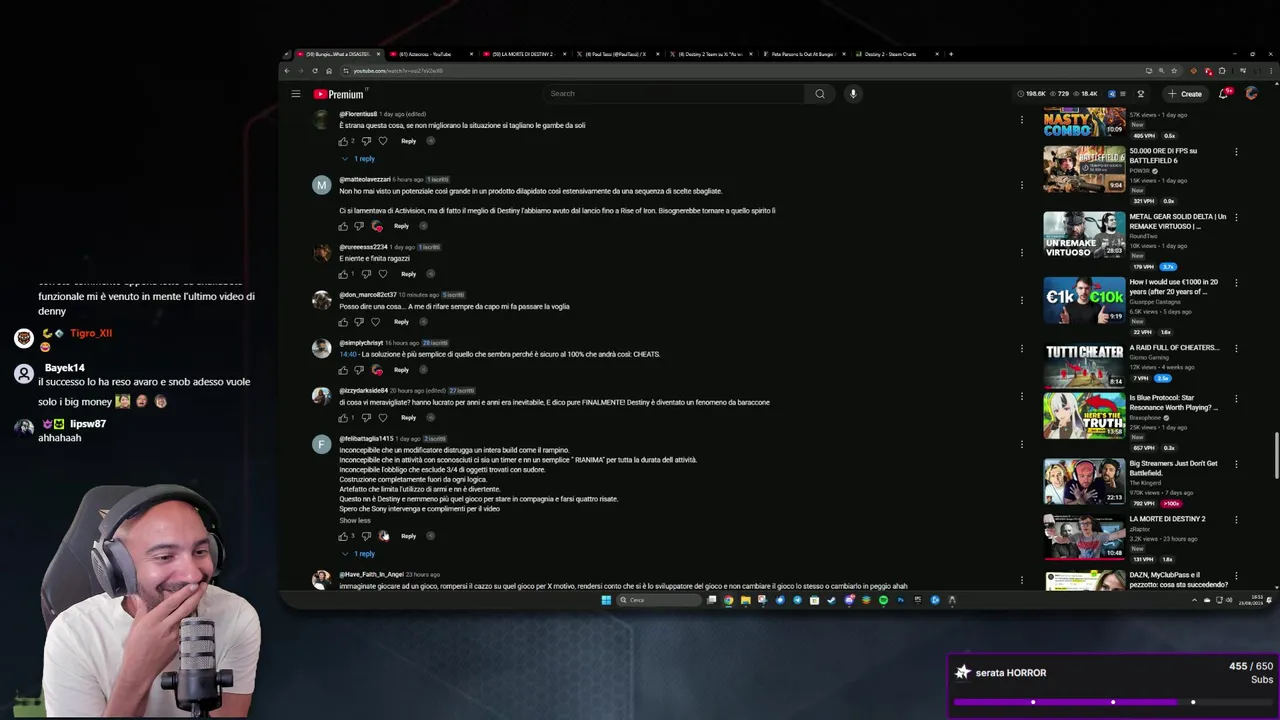The width and height of the screenshot is (1280, 720).
Task: Open a new browser tab
Action: click(951, 54)
